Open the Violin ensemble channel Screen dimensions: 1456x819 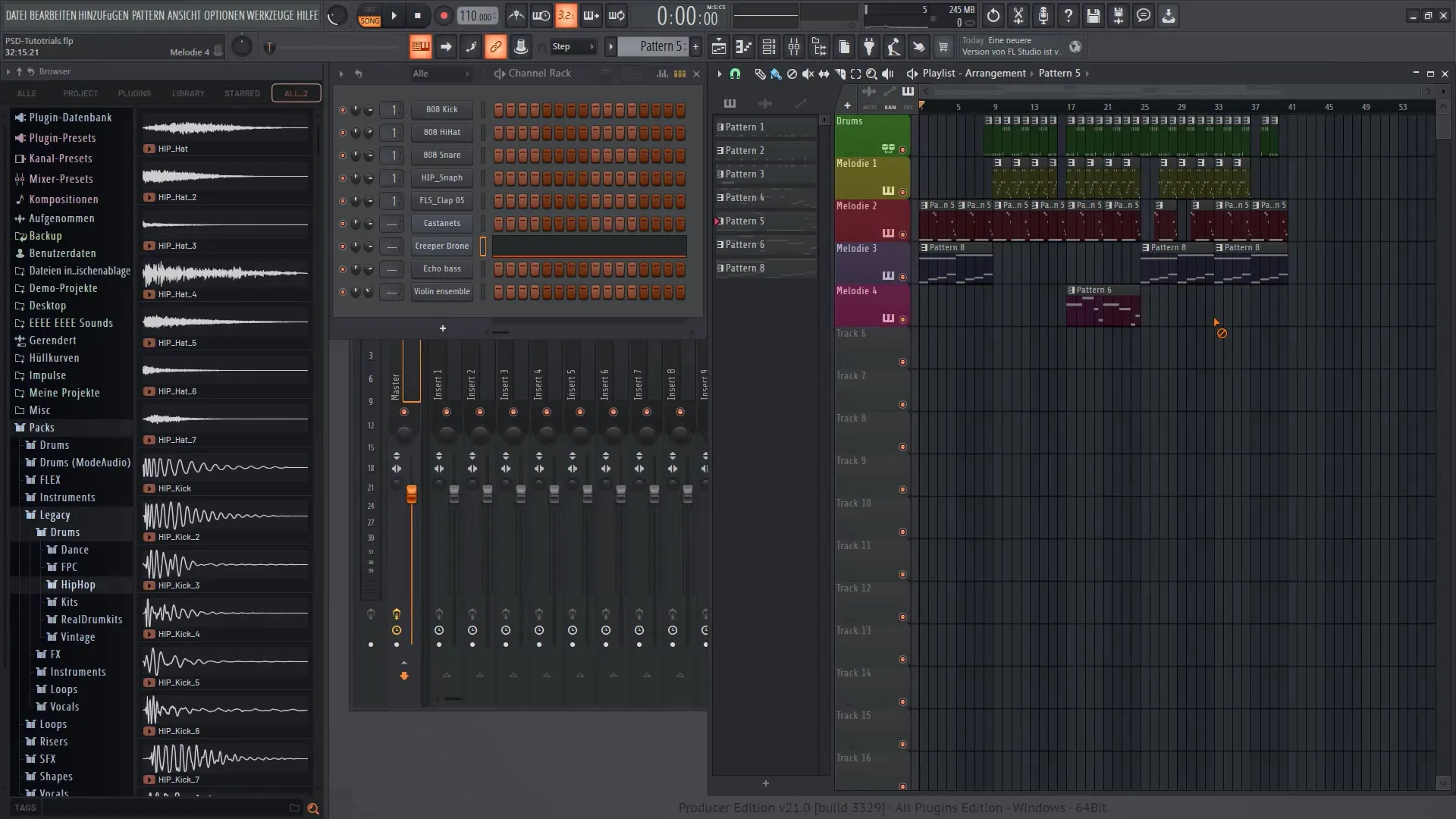pos(442,292)
